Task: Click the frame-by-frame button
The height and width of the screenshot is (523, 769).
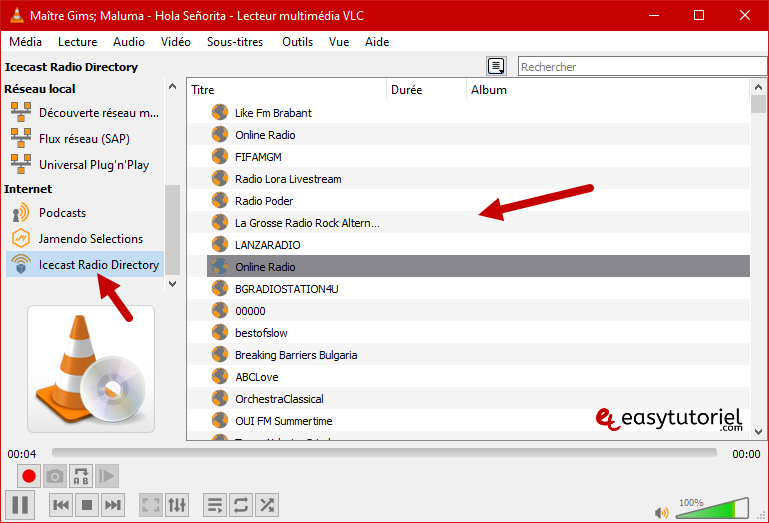Action: (107, 476)
